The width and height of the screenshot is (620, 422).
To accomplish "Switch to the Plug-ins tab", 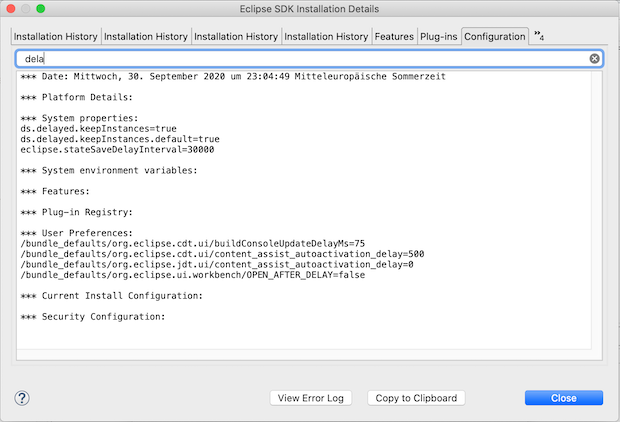I will [x=439, y=36].
